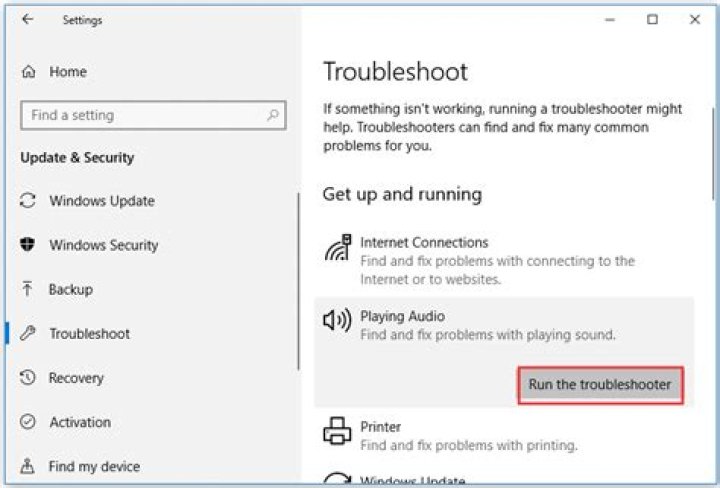
Task: Click the Activation checkmark circle icon
Action: 28,422
